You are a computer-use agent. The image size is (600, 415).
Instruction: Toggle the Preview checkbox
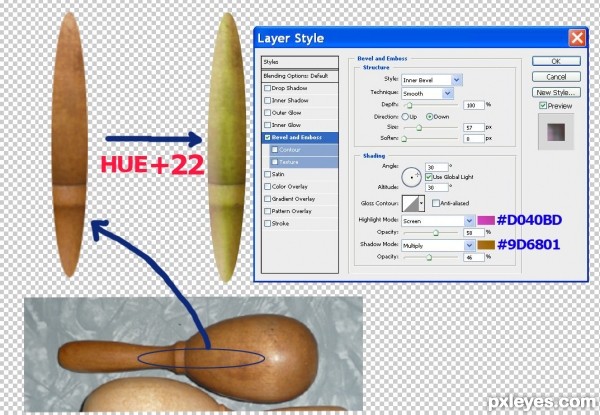click(x=543, y=106)
